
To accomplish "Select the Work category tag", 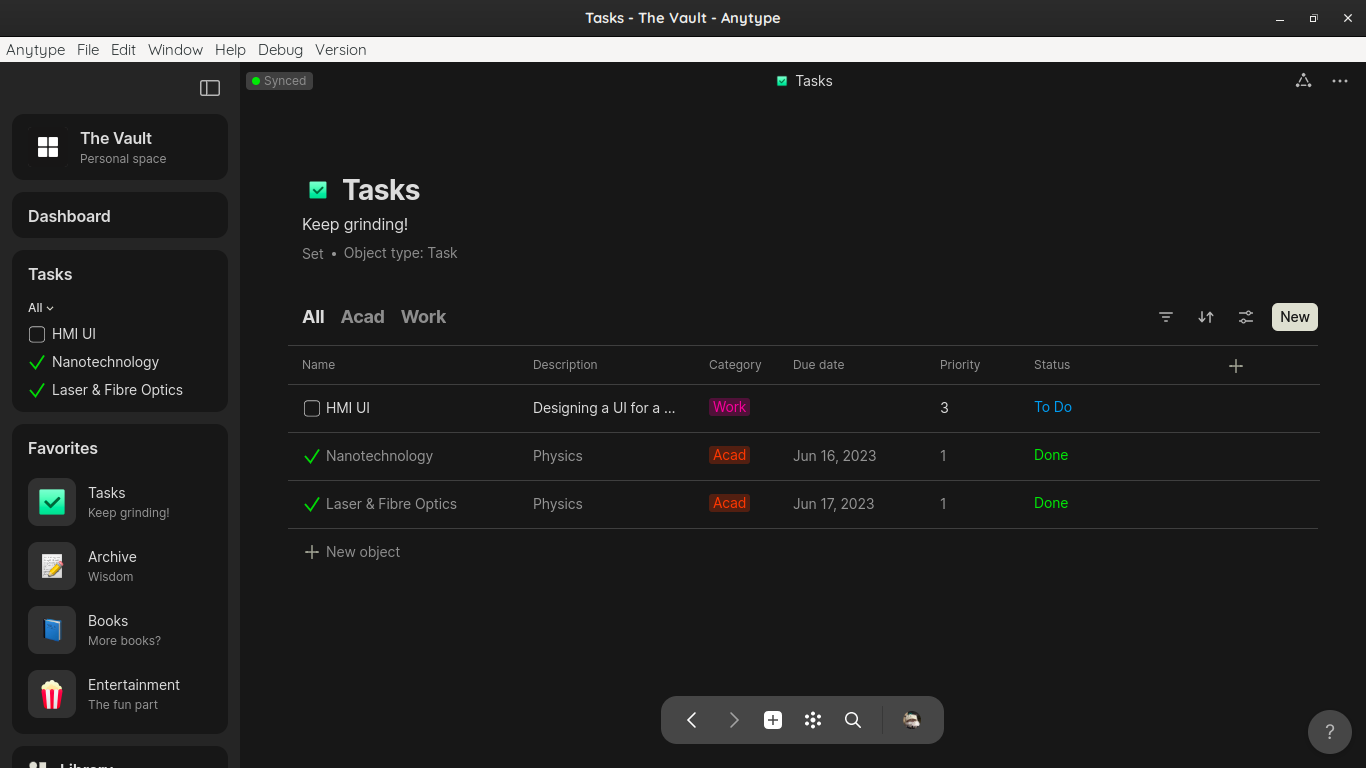I will tap(729, 407).
